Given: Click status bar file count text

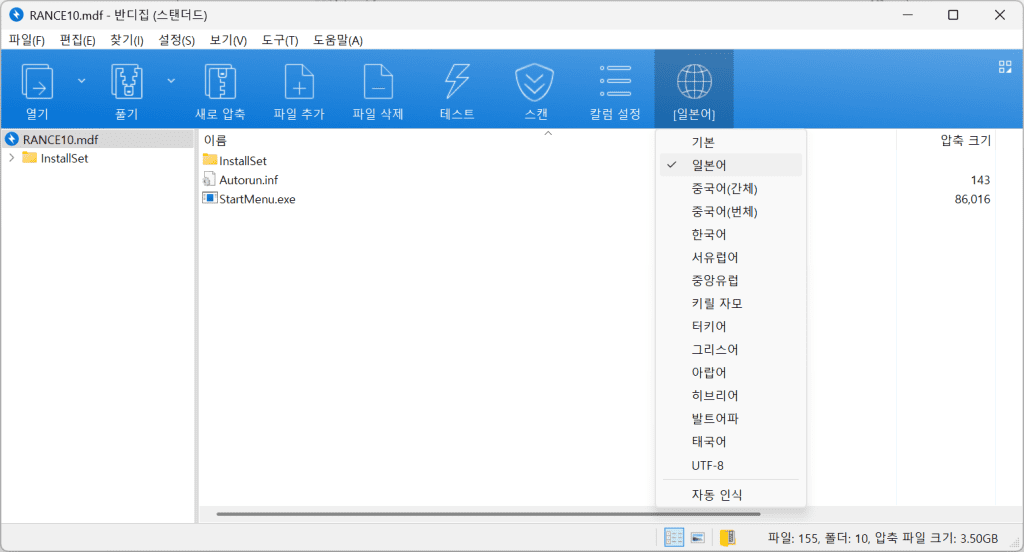Looking at the screenshot, I should [x=883, y=538].
